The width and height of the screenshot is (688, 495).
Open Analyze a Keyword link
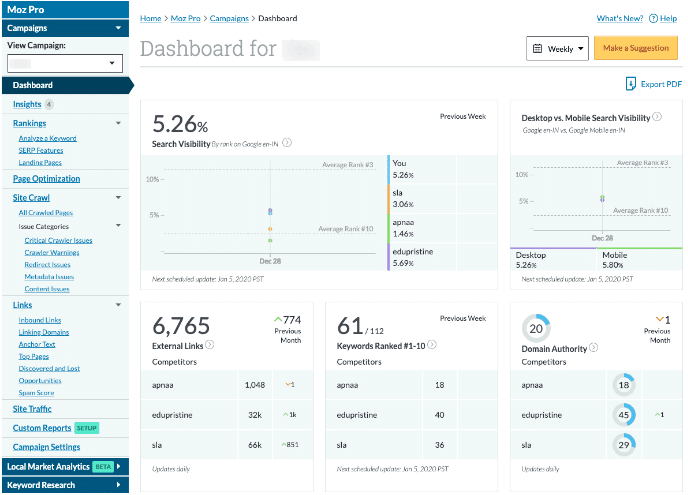click(x=47, y=138)
